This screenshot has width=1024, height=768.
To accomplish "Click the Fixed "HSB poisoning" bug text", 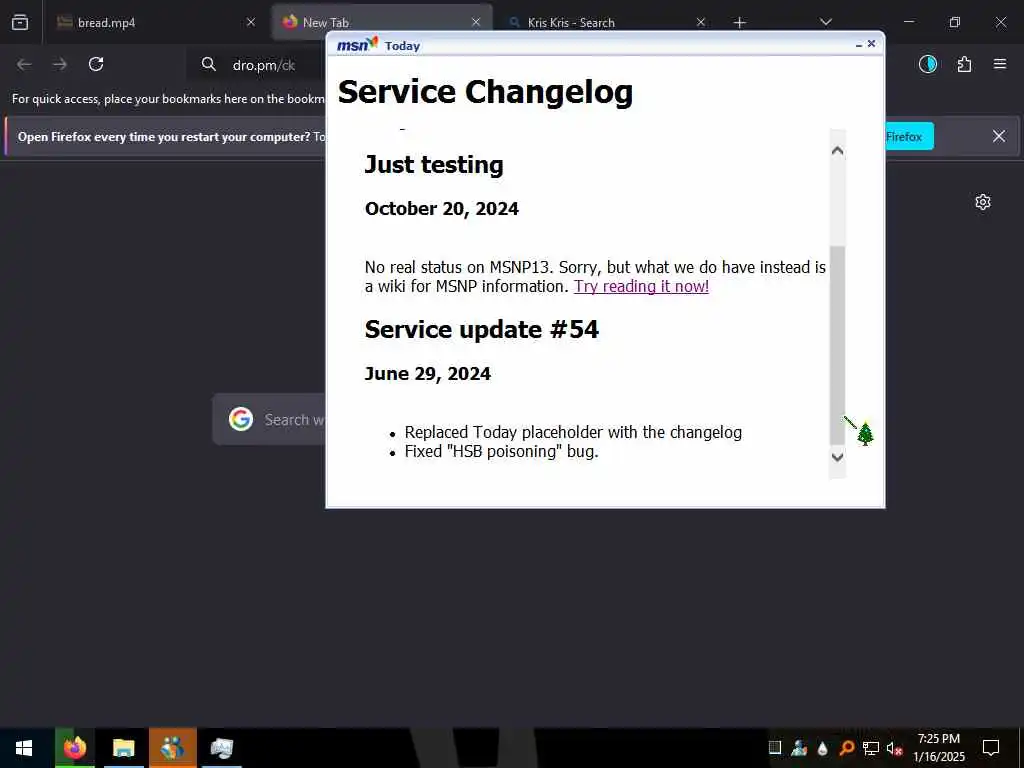I will (x=502, y=451).
